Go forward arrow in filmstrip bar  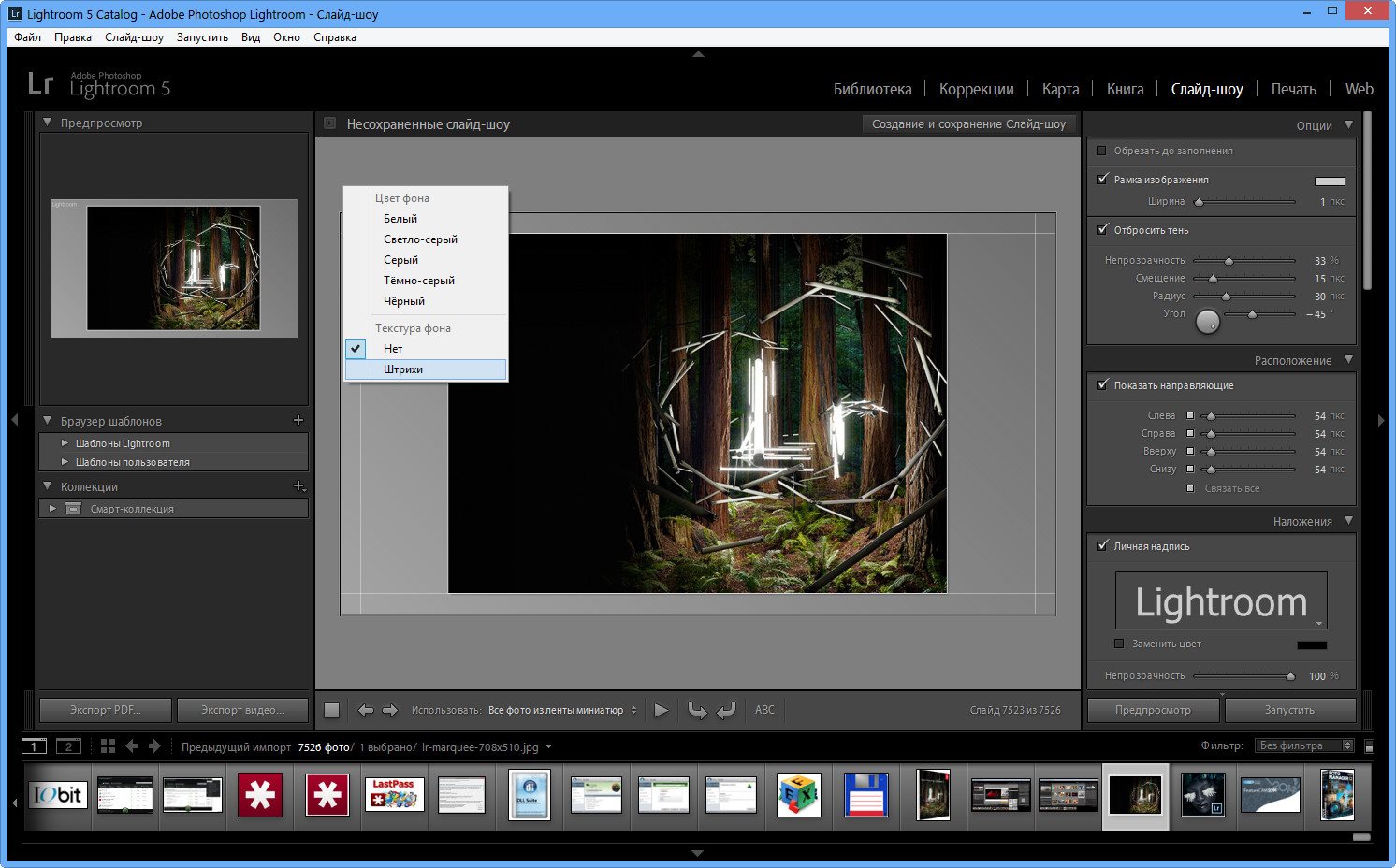tap(154, 746)
